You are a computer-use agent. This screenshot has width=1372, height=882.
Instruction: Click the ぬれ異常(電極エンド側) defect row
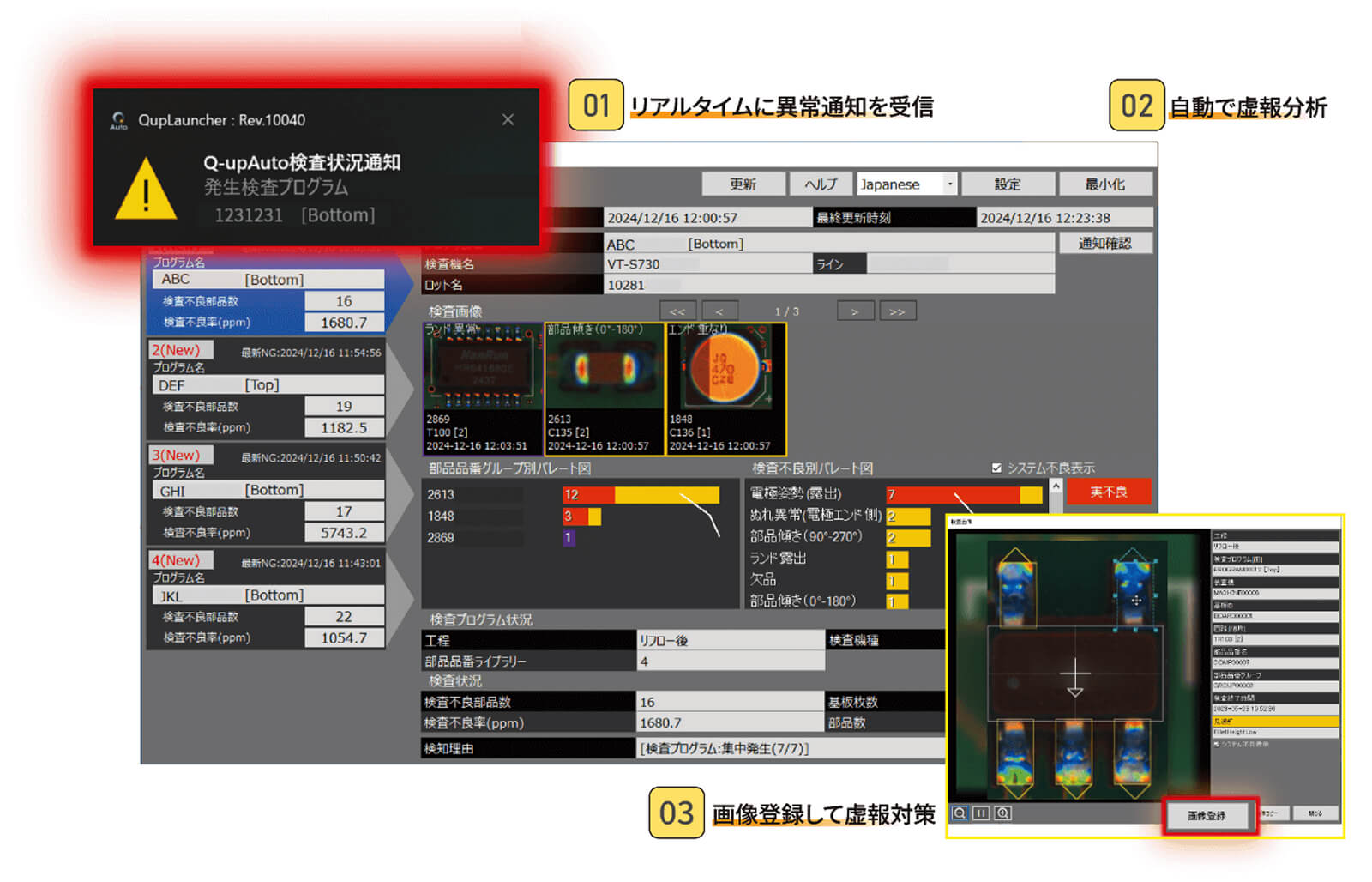click(x=839, y=516)
